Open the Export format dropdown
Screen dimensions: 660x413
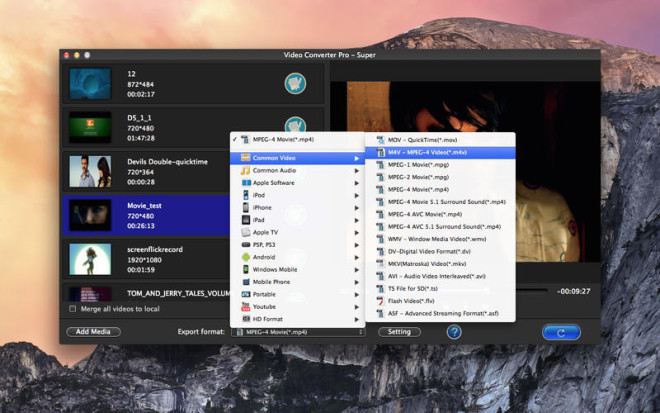pyautogui.click(x=297, y=332)
